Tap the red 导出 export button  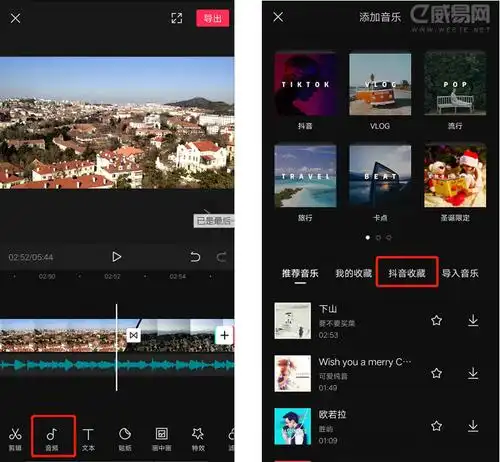point(213,18)
